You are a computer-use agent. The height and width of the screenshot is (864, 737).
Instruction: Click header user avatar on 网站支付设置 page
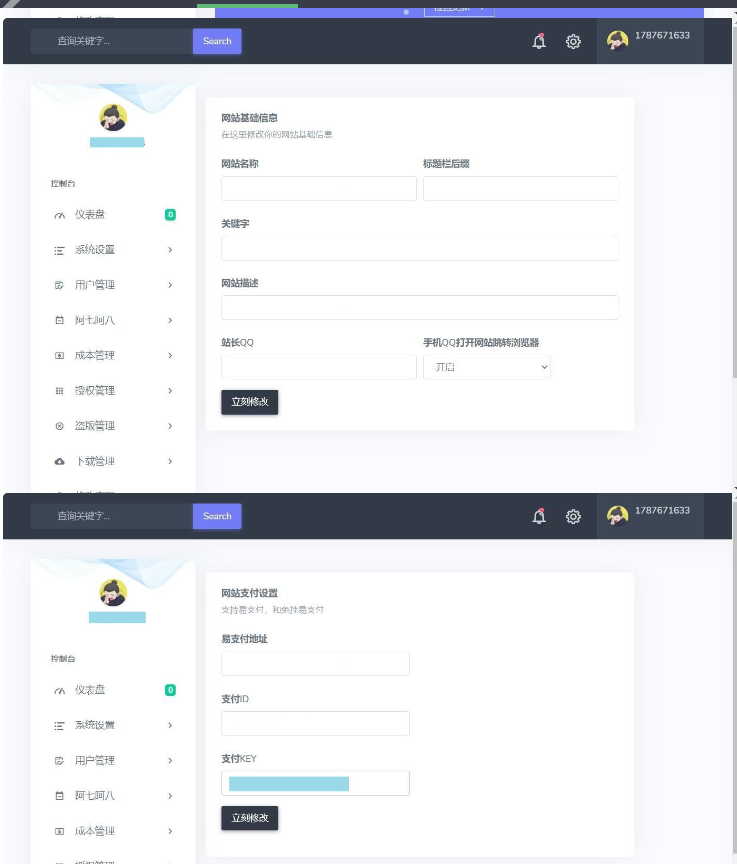(x=617, y=516)
